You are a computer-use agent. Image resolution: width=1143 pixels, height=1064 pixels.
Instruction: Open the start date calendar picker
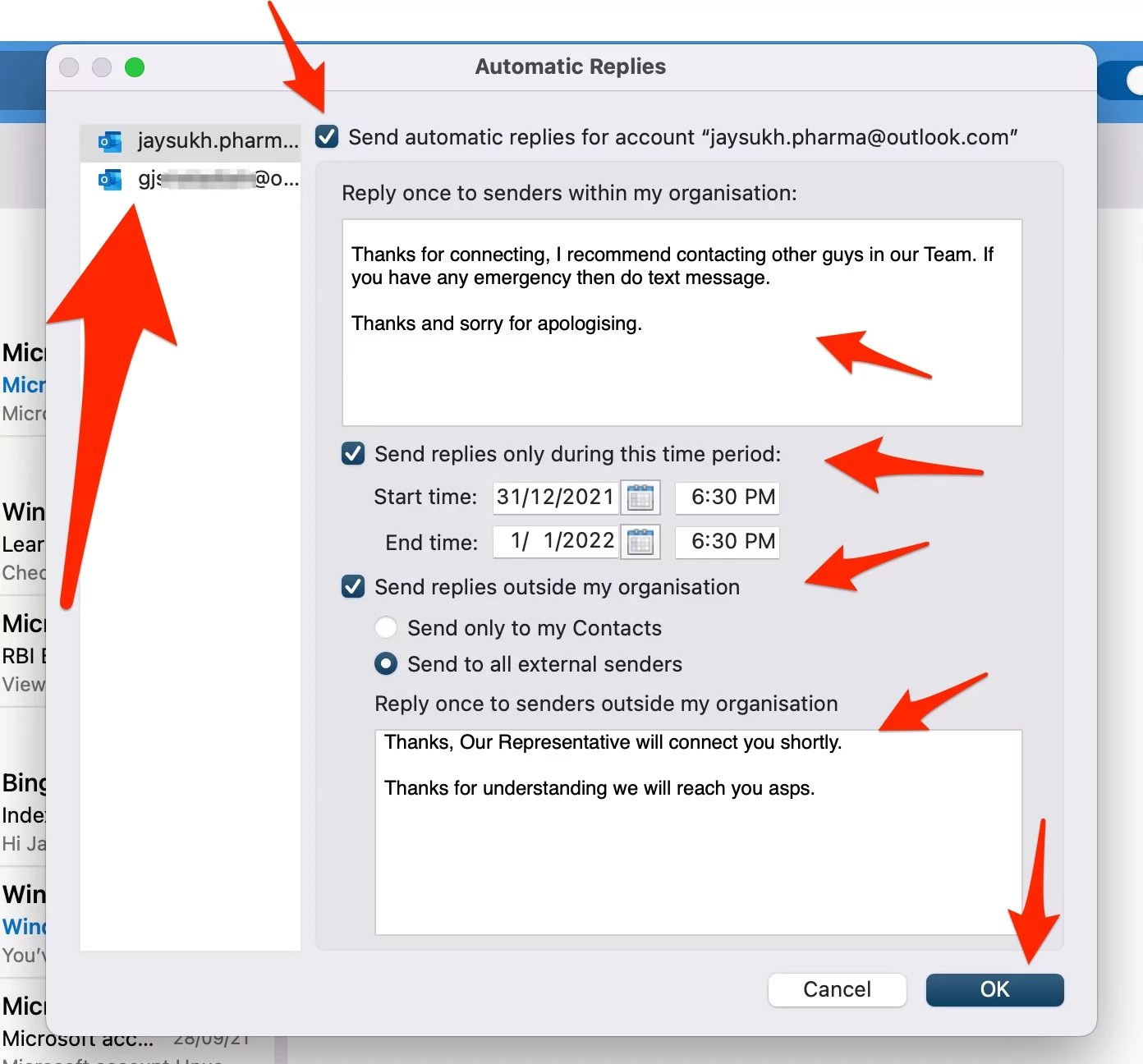tap(641, 497)
